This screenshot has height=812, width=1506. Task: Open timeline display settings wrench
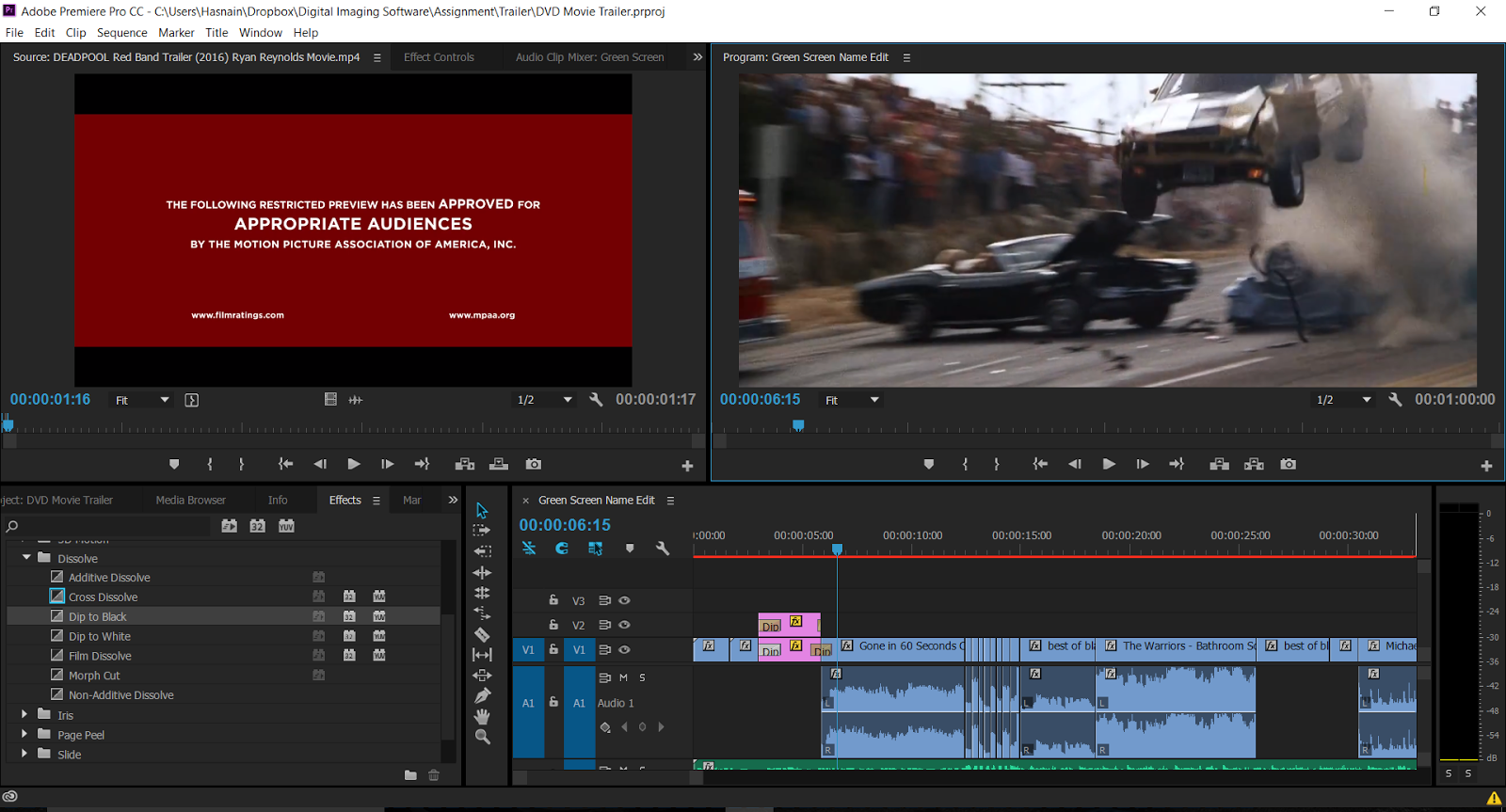click(663, 549)
